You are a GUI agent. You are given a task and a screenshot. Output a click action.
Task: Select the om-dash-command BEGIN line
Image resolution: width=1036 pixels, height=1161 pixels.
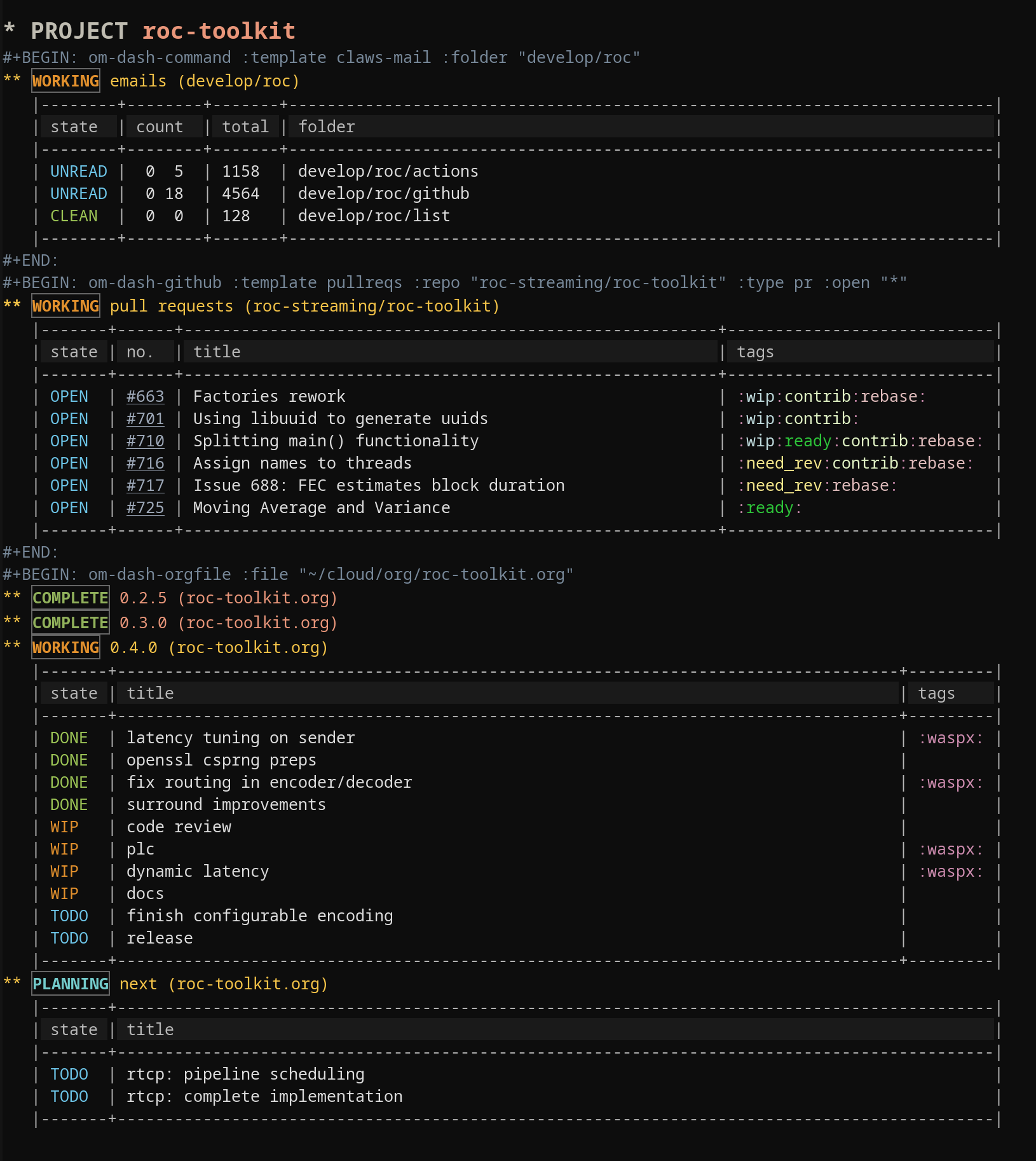tap(321, 58)
